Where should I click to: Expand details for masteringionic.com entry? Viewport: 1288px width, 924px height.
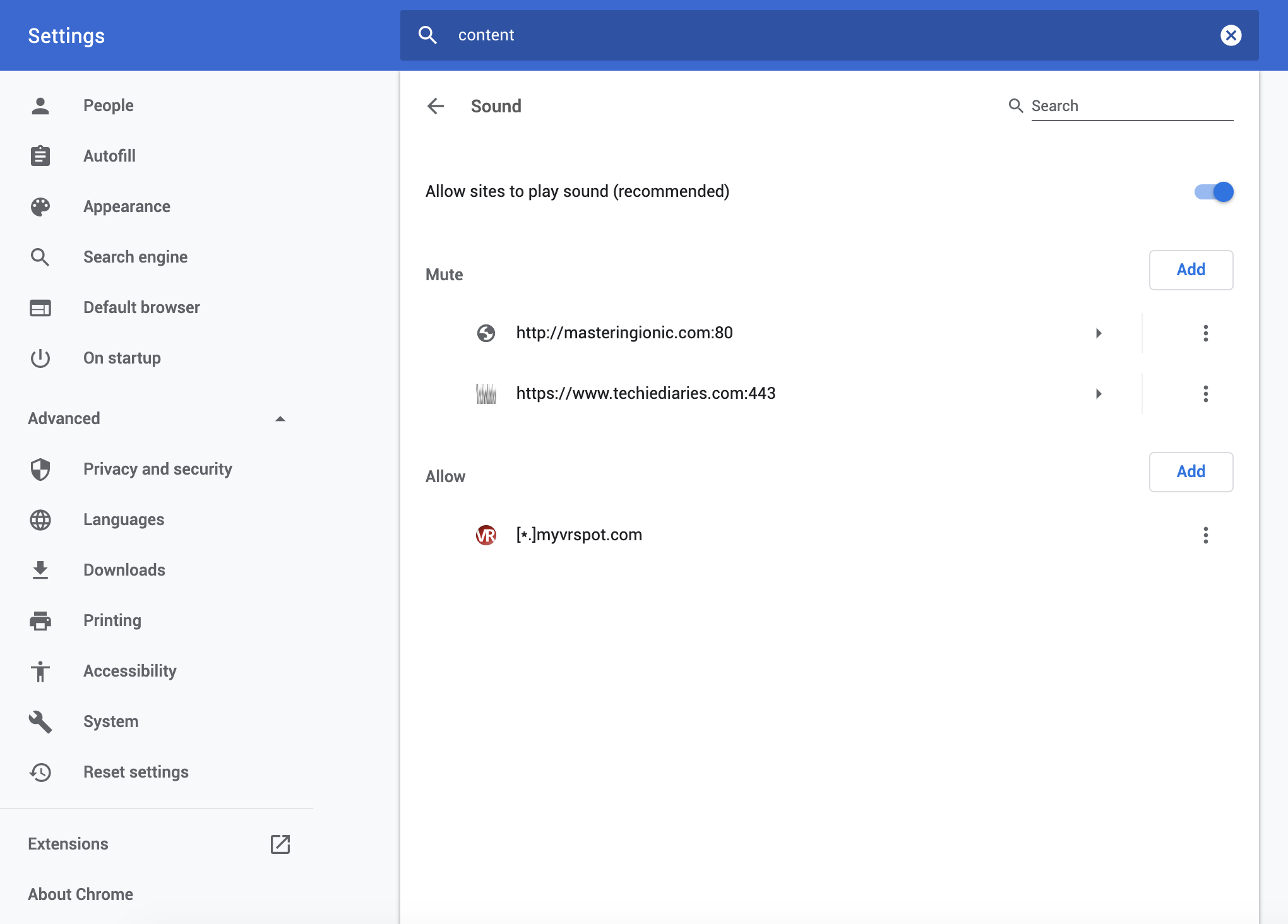[x=1099, y=333]
